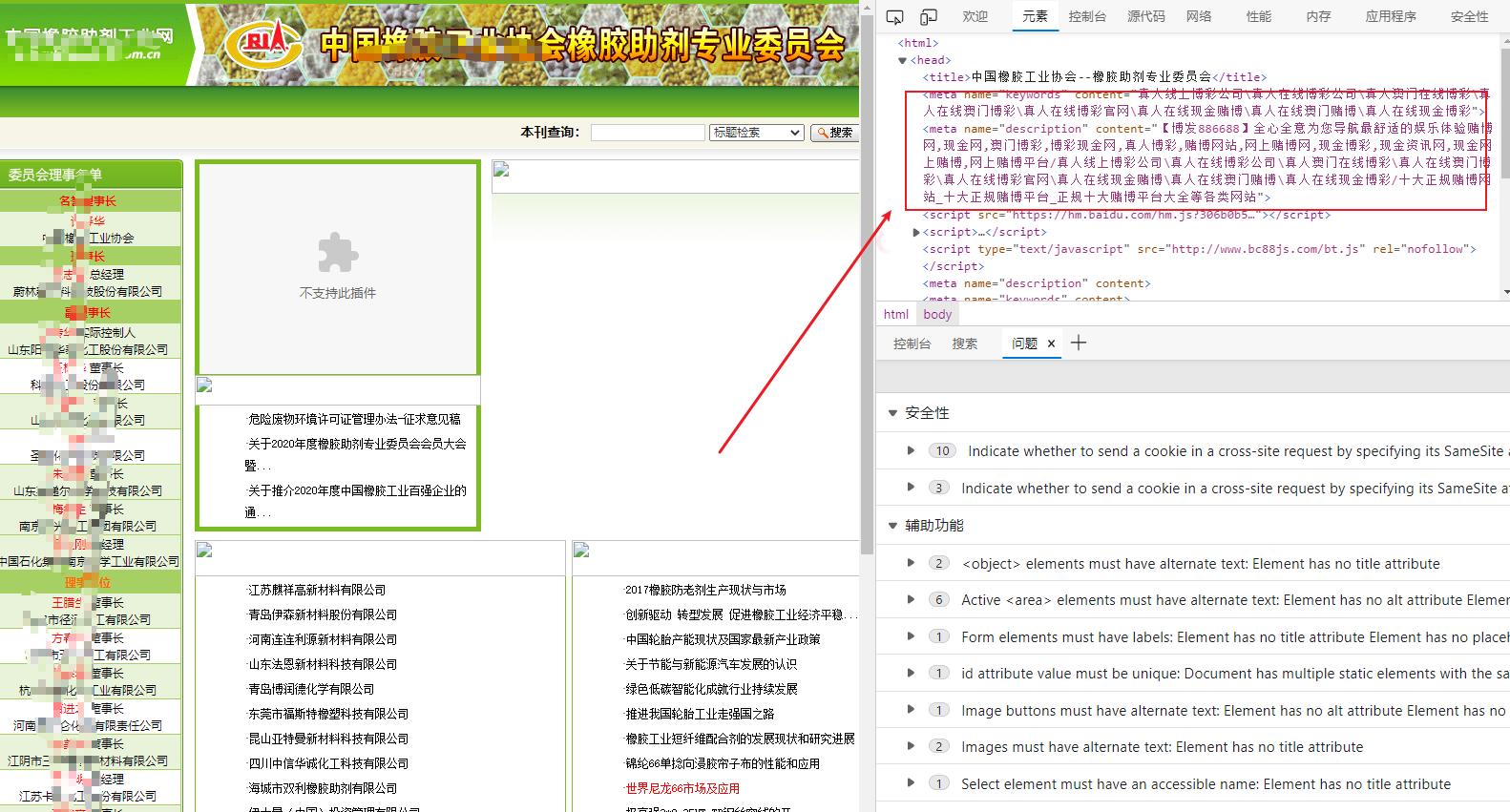Close the 问题 drawer tab
This screenshot has height=812, width=1510.
coord(1051,344)
